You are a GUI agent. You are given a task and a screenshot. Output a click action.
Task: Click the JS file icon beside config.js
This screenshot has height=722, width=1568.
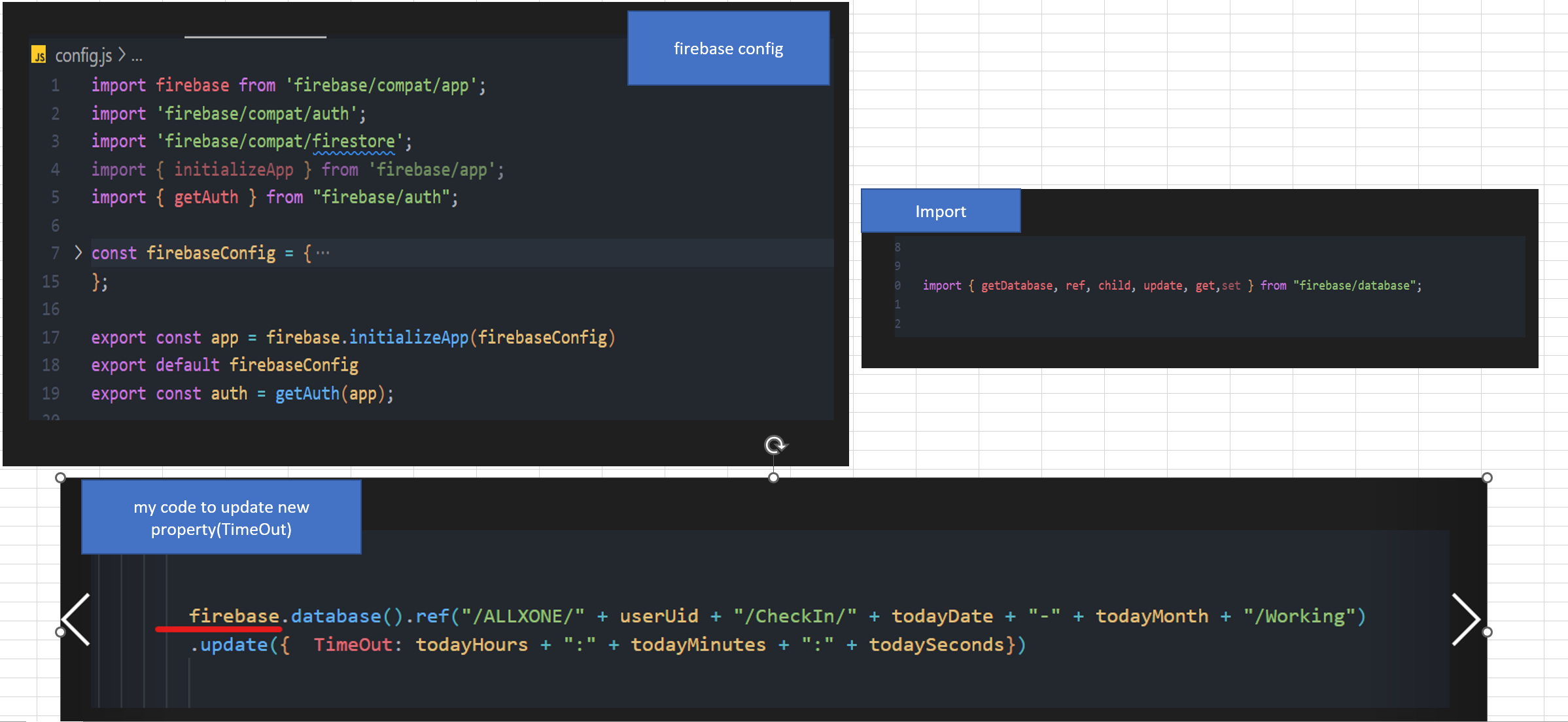39,56
